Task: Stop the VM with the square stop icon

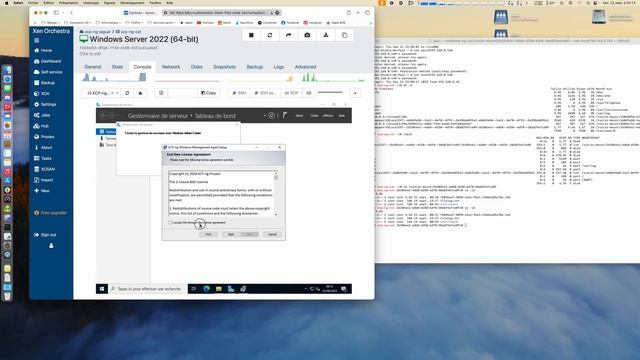Action: pyautogui.click(x=251, y=36)
